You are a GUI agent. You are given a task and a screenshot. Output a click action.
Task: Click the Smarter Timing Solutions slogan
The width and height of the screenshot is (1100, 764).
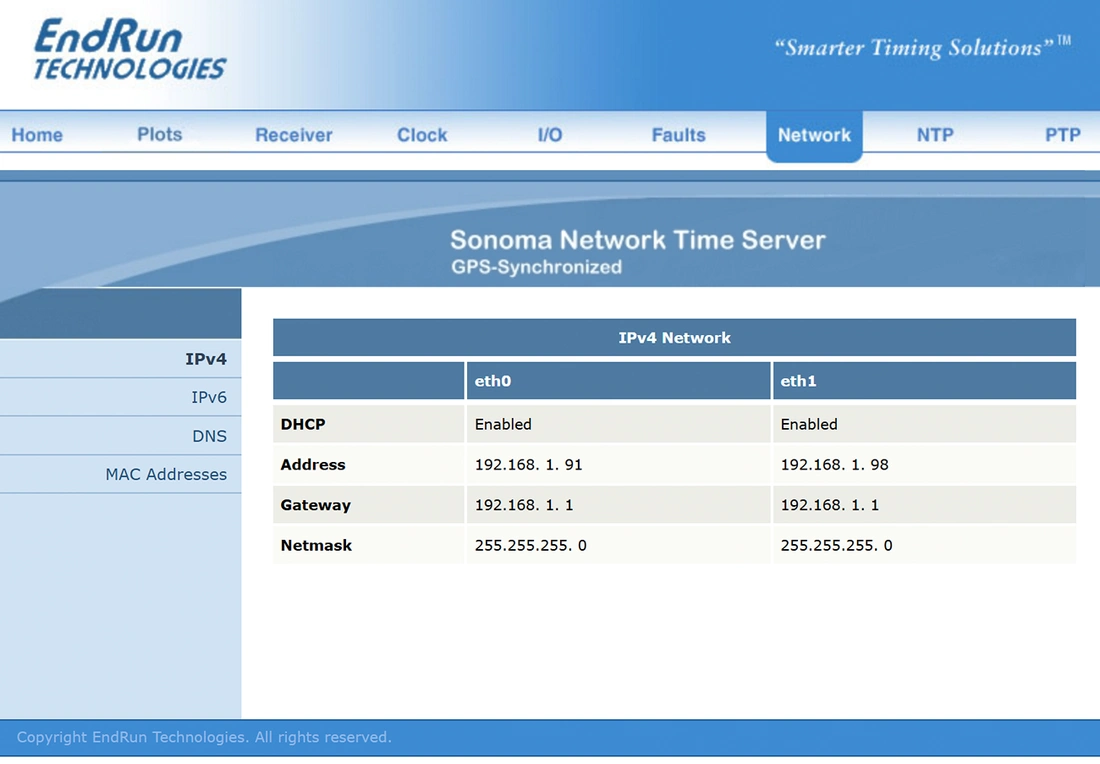point(922,47)
